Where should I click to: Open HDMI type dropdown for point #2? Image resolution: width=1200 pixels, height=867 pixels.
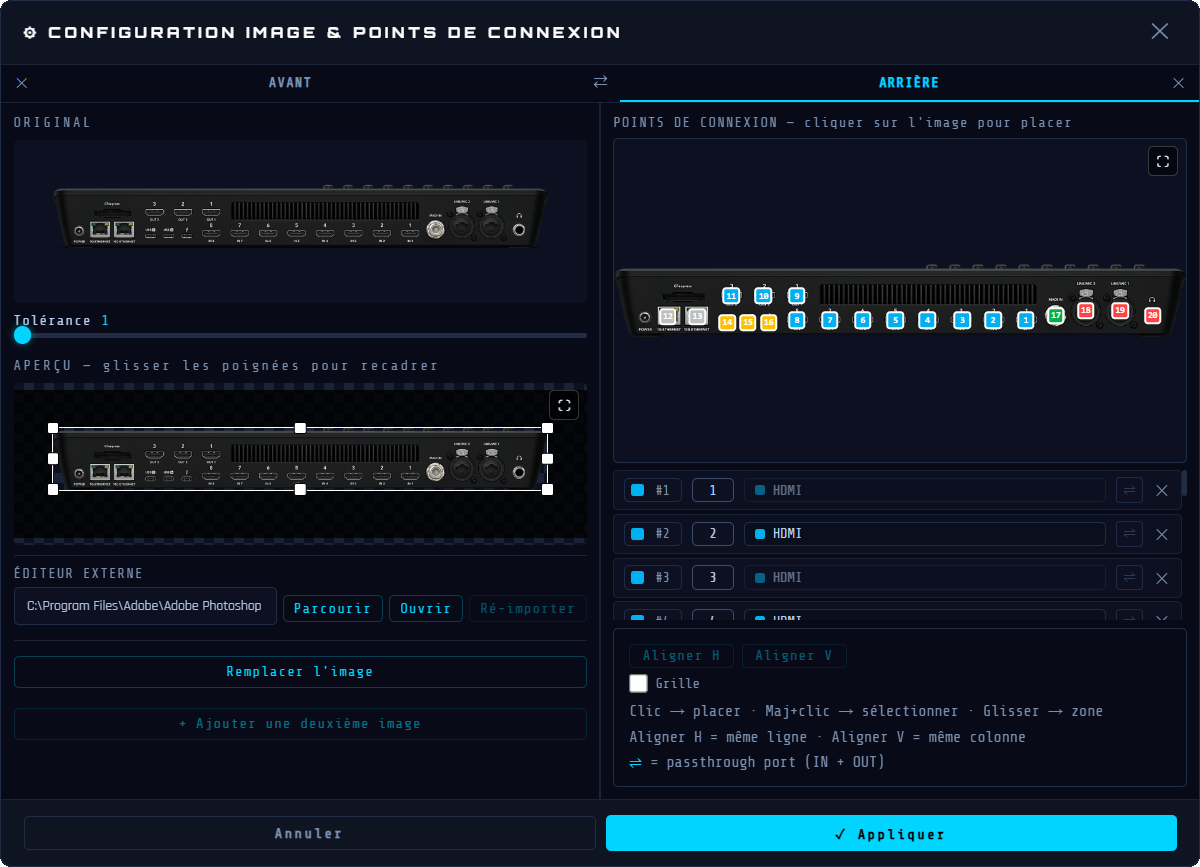[925, 533]
